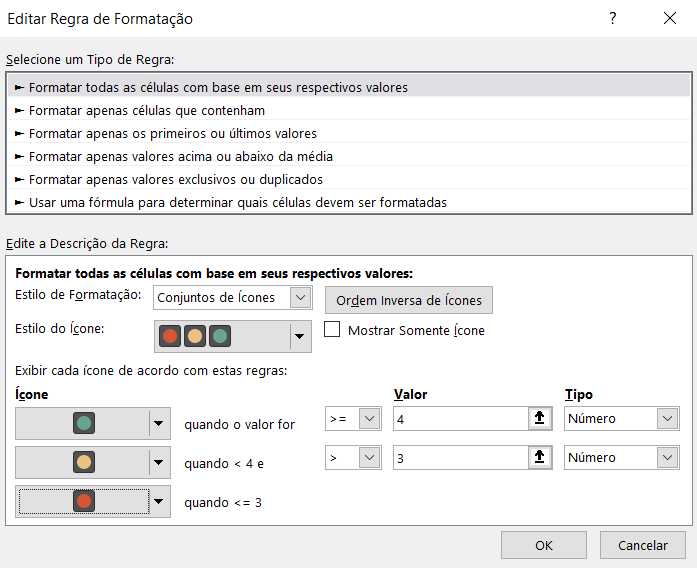
Task: Click the yellow light in Estilo do Ícone
Action: coord(195,336)
